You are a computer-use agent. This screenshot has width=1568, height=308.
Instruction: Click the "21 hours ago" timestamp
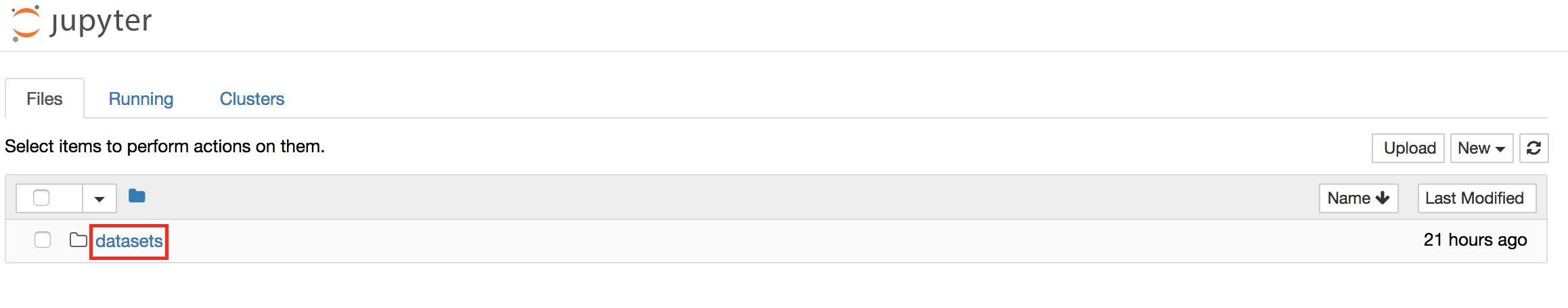(x=1475, y=240)
